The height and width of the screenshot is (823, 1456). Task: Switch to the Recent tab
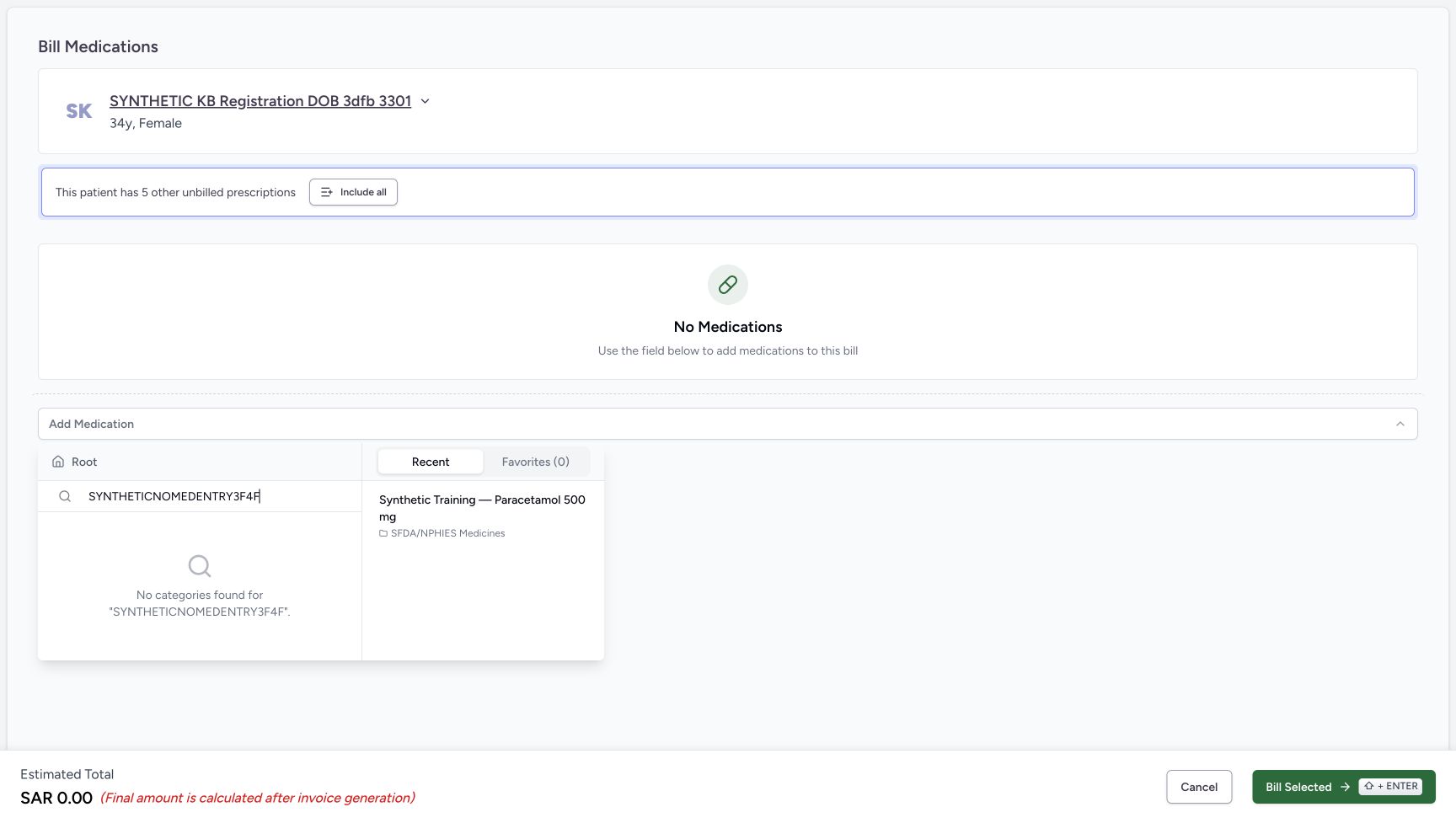(431, 462)
